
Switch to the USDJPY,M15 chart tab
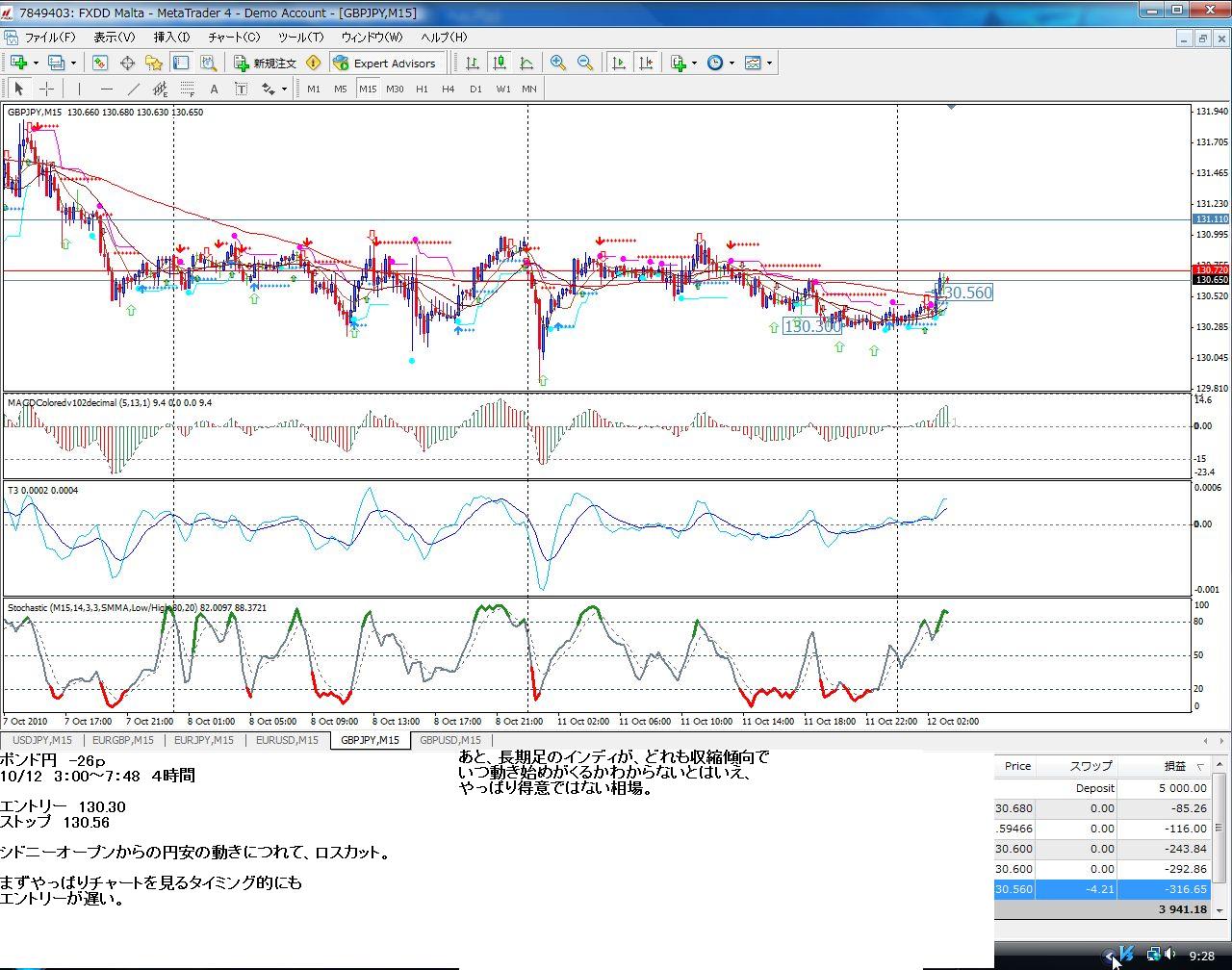(41, 740)
